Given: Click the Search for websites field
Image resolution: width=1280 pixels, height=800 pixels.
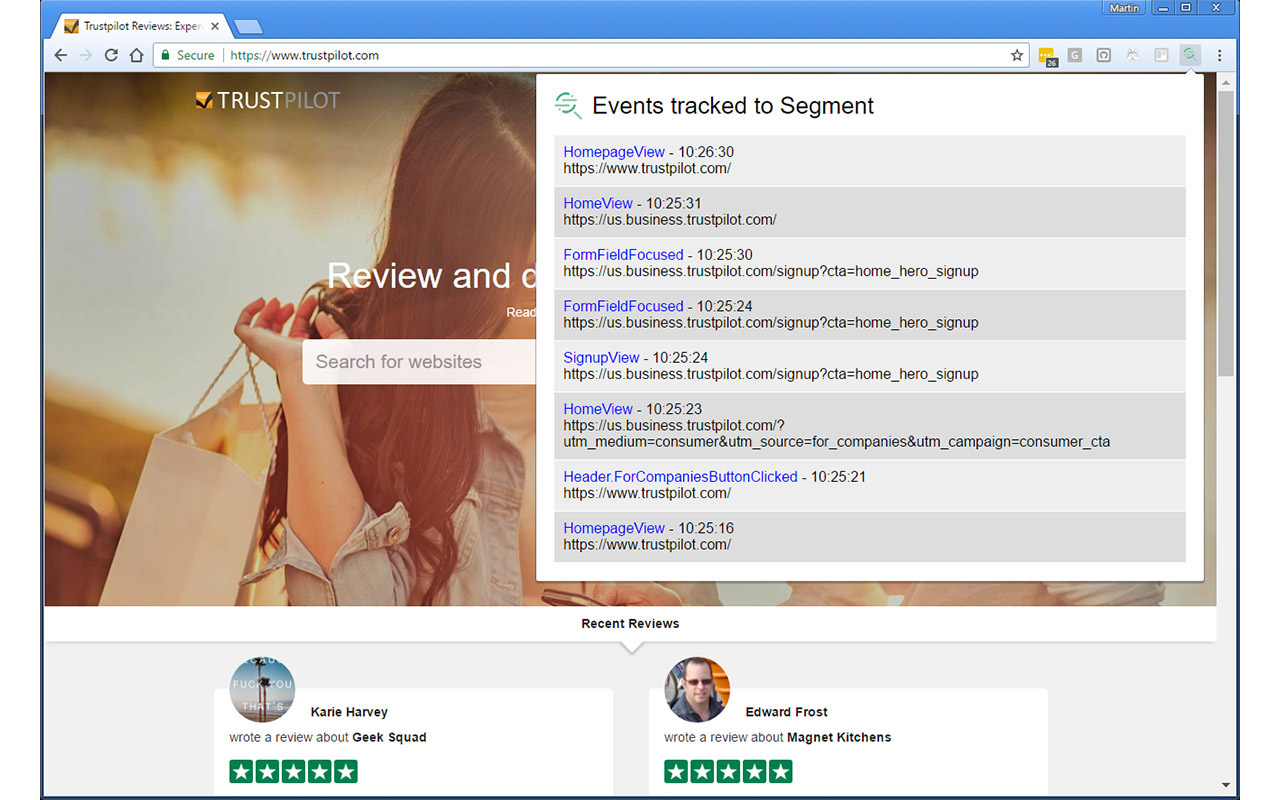Looking at the screenshot, I should click(420, 361).
